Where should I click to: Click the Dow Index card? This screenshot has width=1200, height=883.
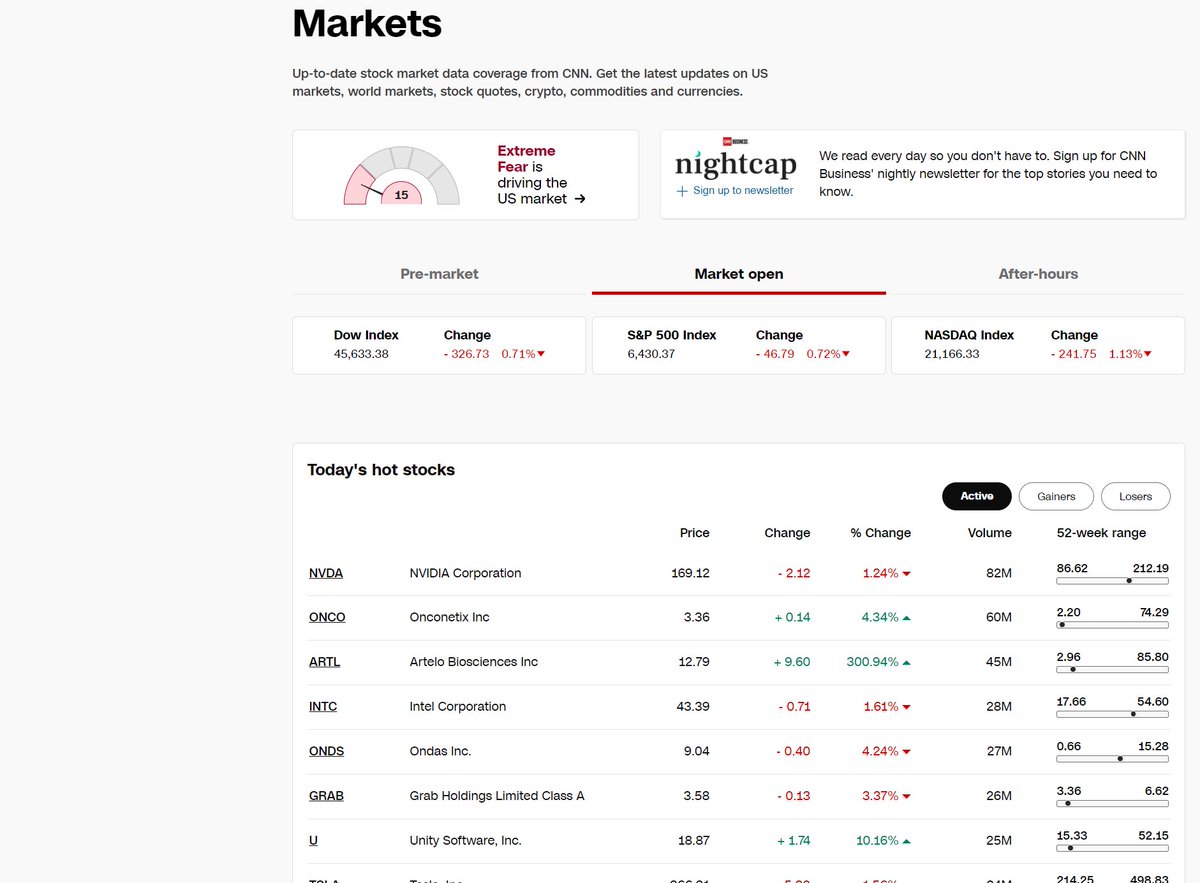coord(439,345)
